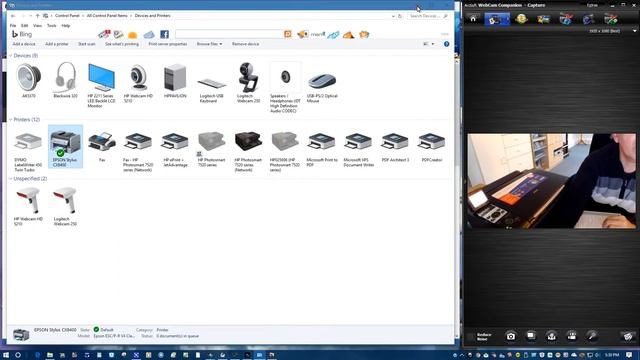Click See what's printing
640x360 pixels.
tap(122, 44)
